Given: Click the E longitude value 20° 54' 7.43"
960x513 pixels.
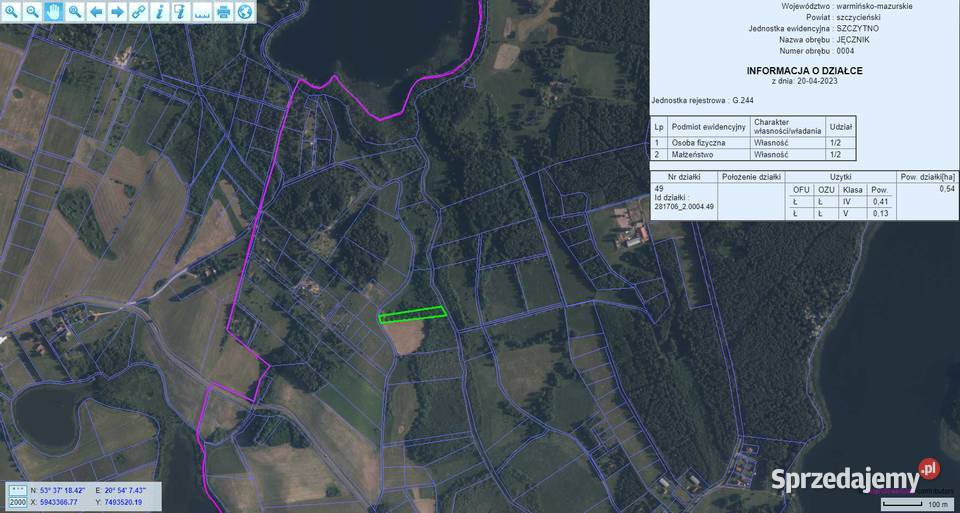Looking at the screenshot, I should [x=126, y=491].
